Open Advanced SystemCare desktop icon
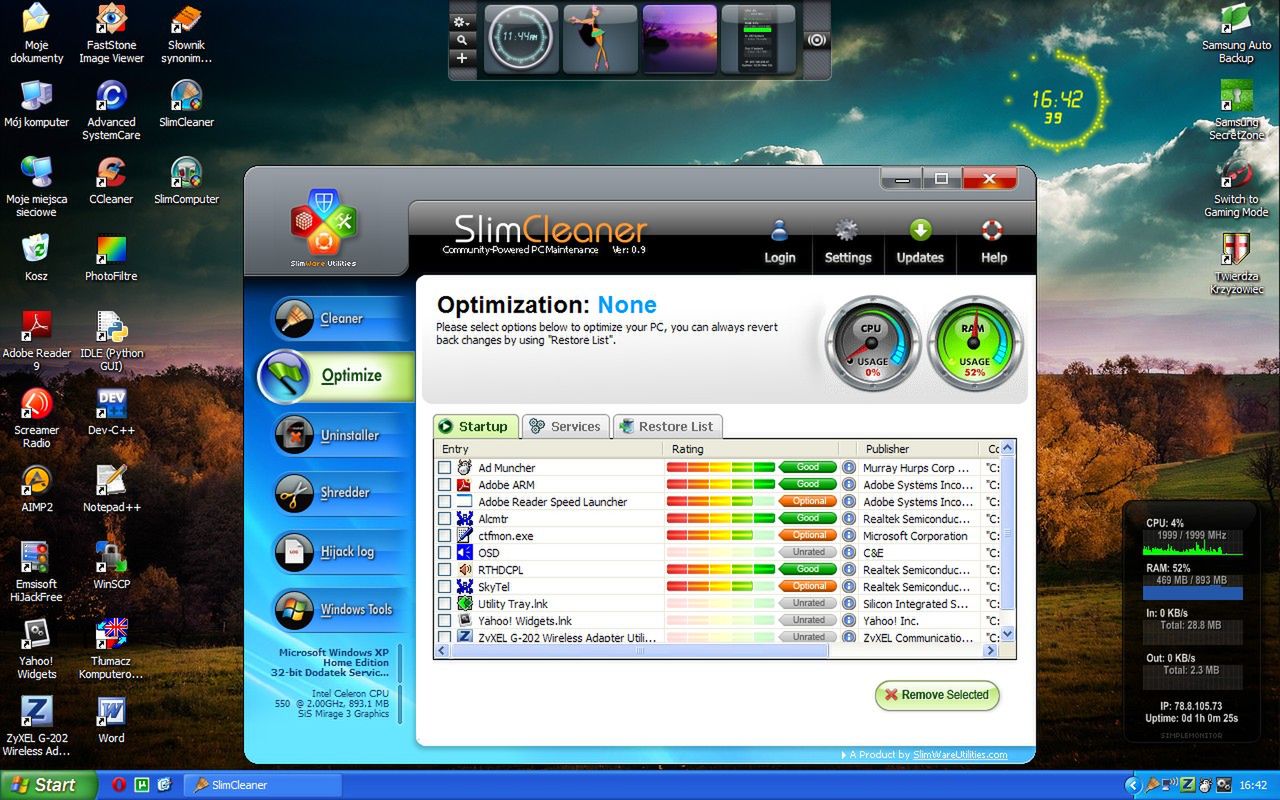1280x800 pixels. click(111, 110)
